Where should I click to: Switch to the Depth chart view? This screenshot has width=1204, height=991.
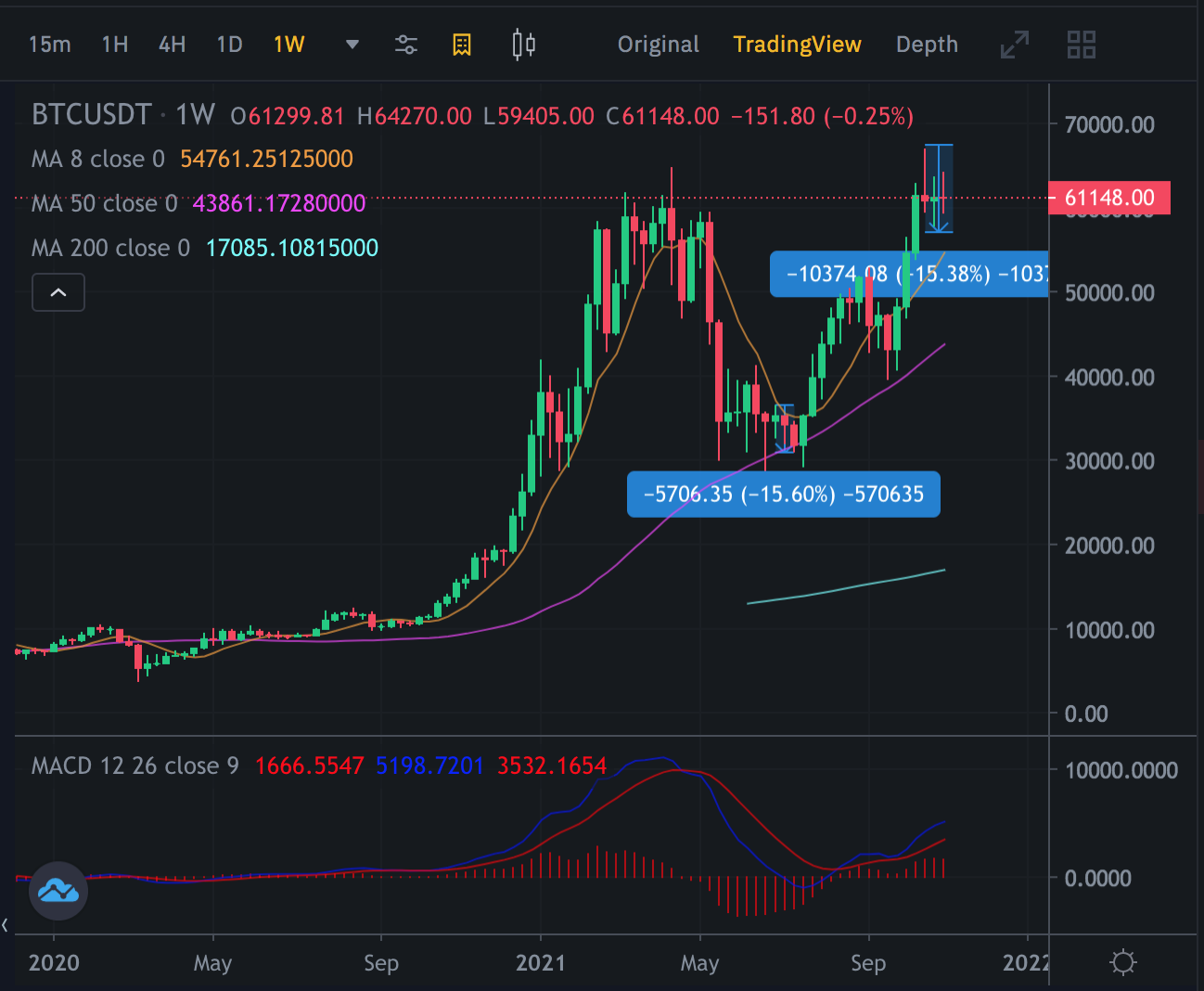pyautogui.click(x=927, y=45)
